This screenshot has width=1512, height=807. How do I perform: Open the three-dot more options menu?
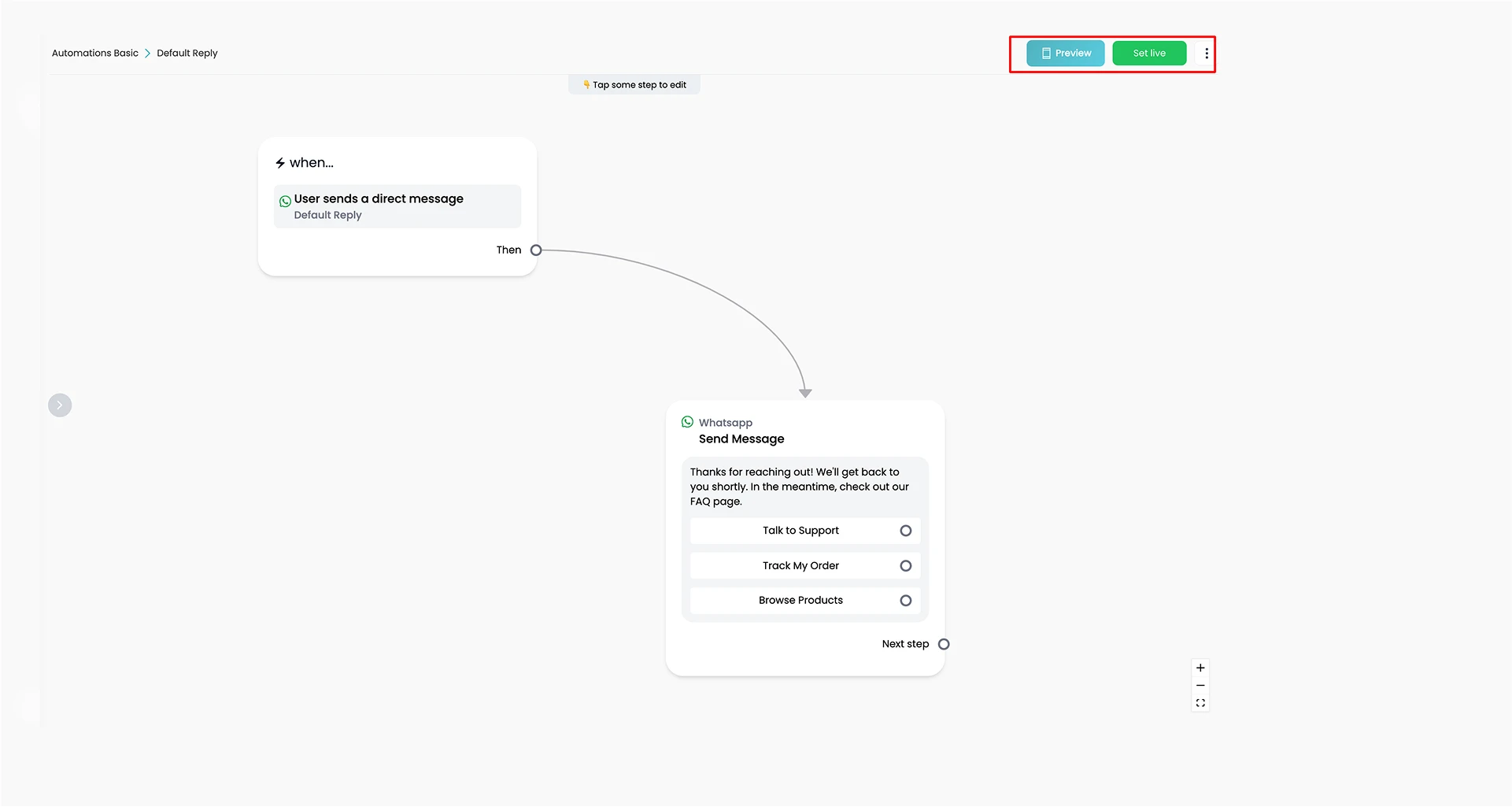(x=1207, y=54)
